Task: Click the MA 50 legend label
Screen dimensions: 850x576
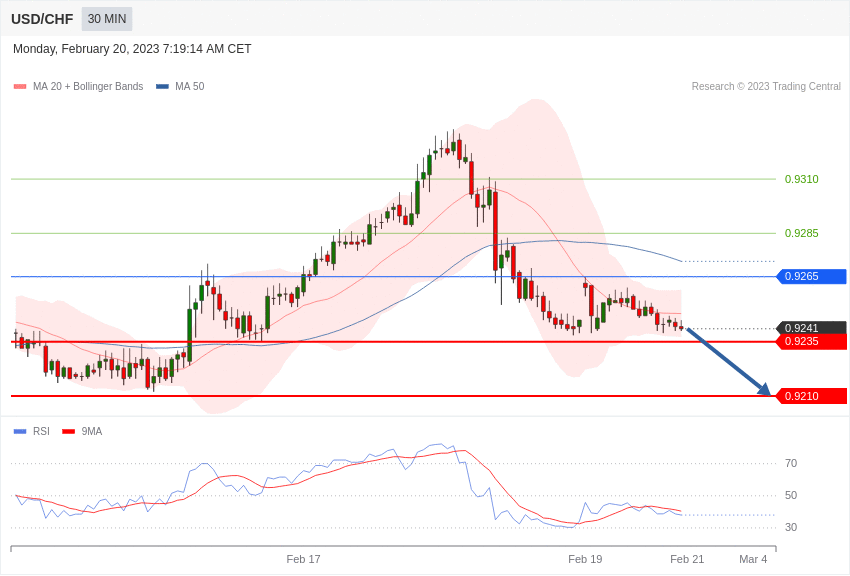Action: pyautogui.click(x=190, y=86)
